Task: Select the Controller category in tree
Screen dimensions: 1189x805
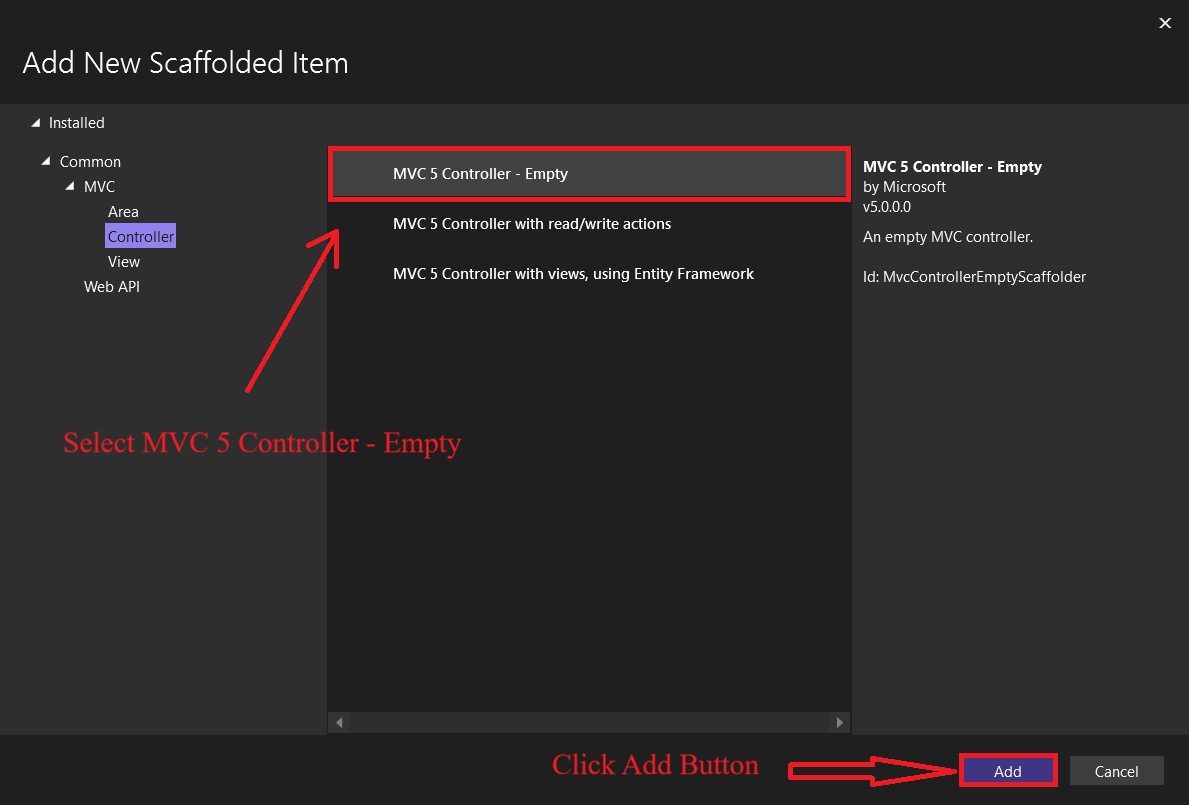Action: coord(141,237)
